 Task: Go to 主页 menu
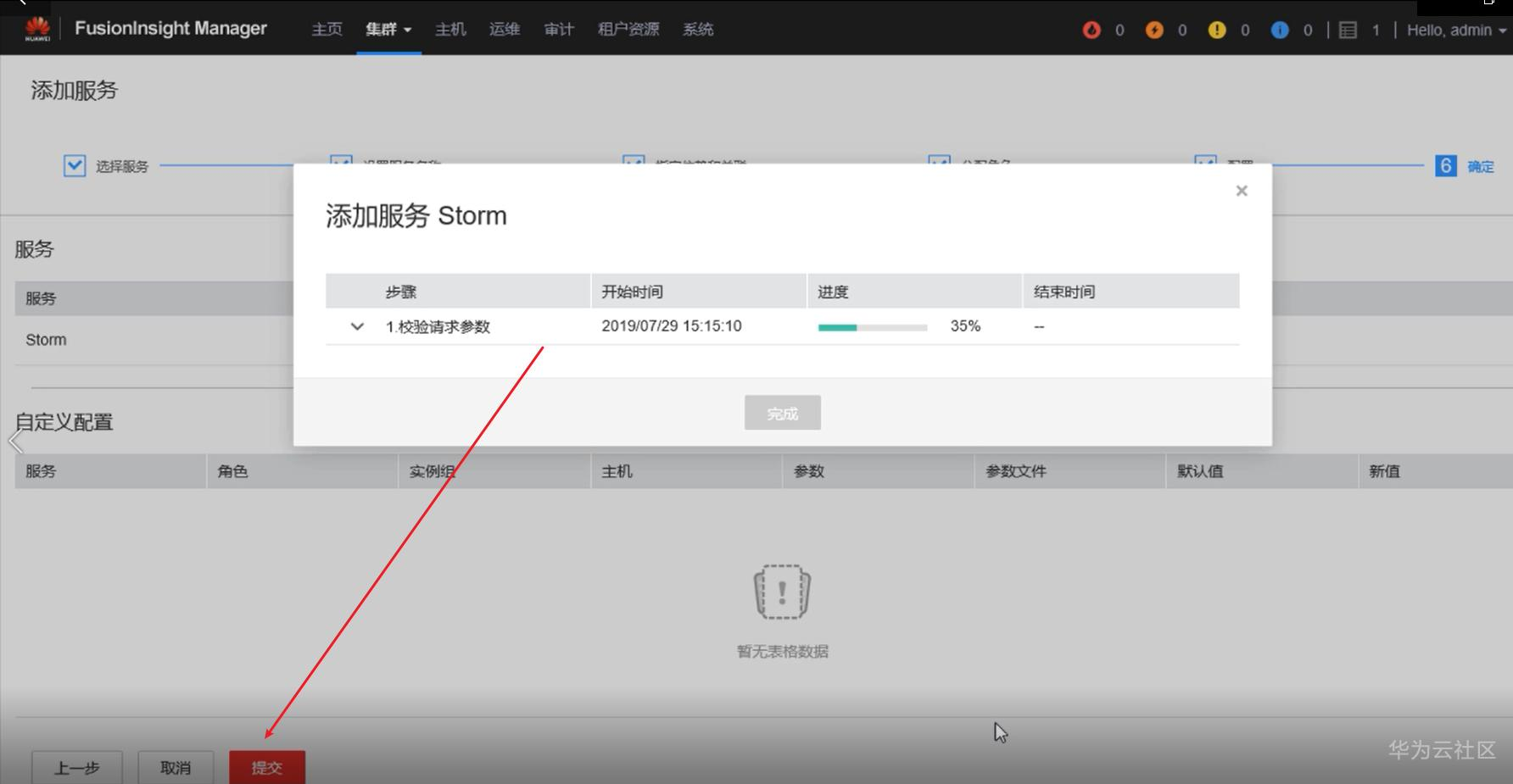point(327,30)
